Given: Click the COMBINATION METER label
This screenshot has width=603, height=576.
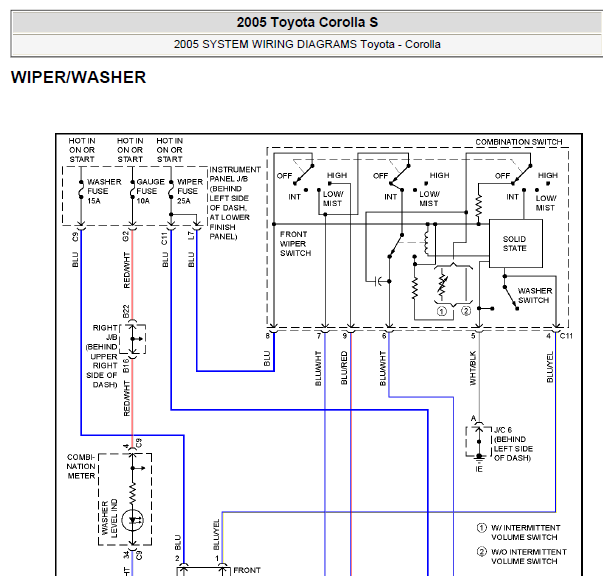Looking at the screenshot, I should point(81,466).
